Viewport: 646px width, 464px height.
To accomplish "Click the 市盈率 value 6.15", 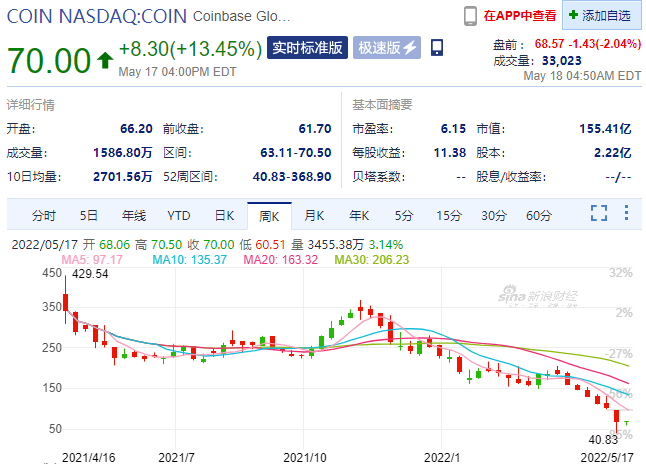I will tap(453, 129).
